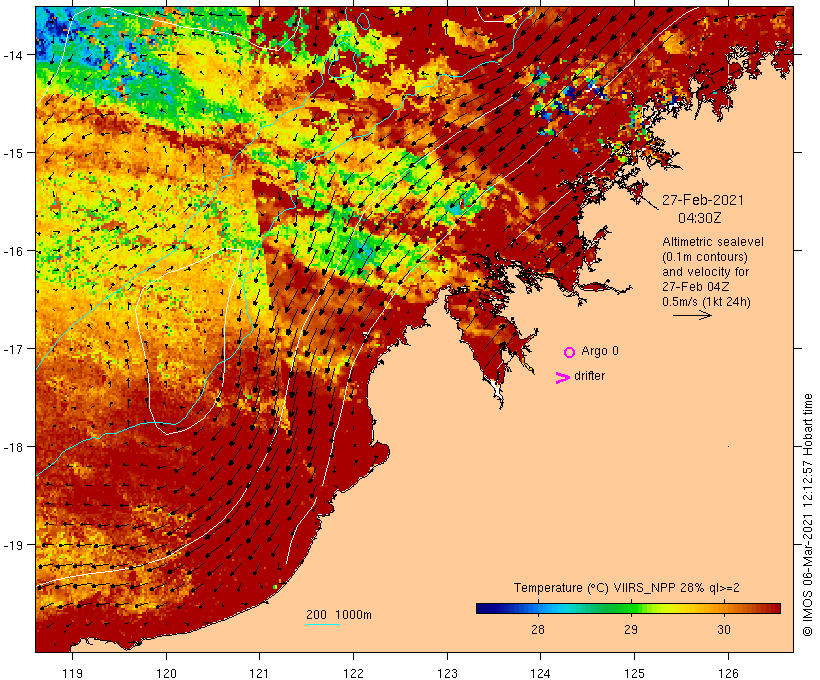Click the 'and velocity for' text
Viewport: 820px width, 680px height.
coord(705,271)
